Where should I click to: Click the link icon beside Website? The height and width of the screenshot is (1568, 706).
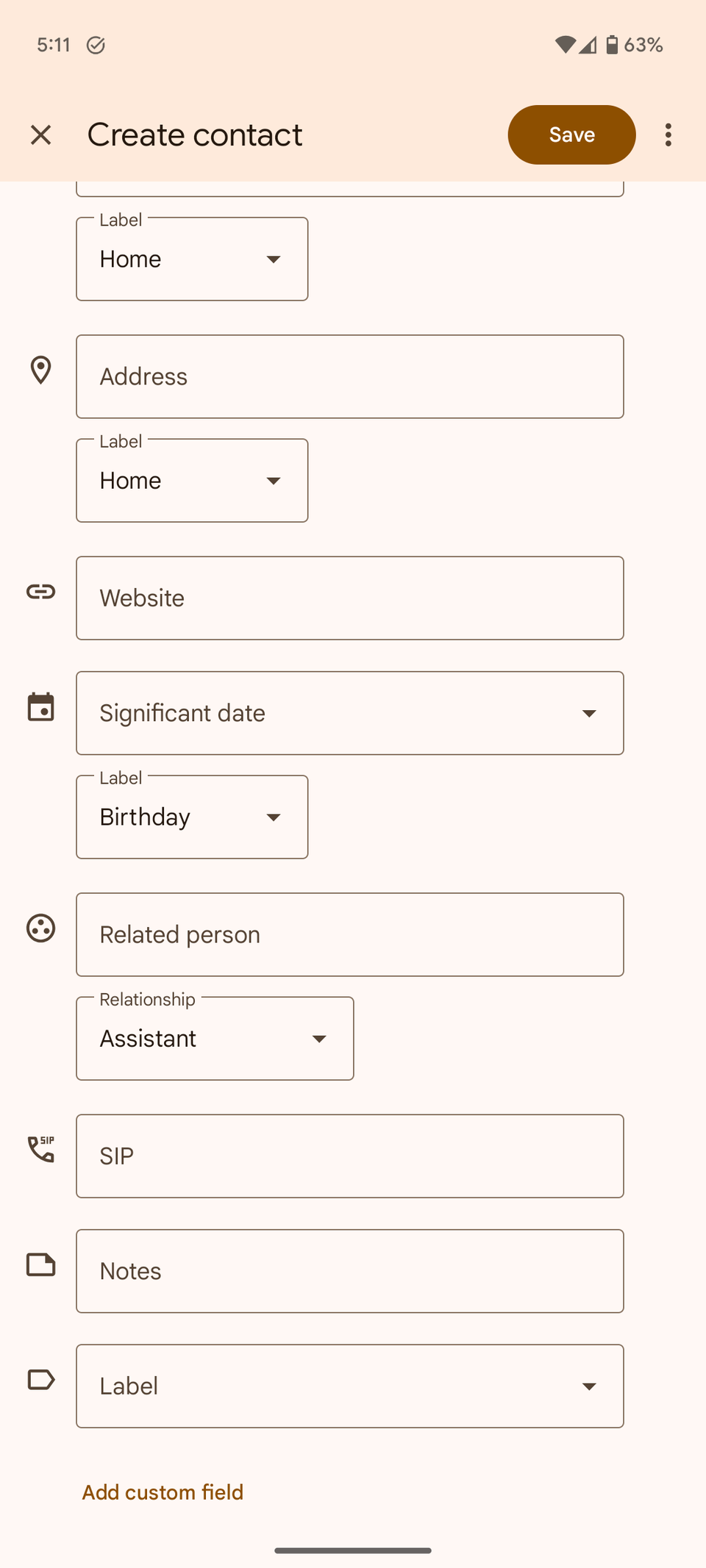40,591
